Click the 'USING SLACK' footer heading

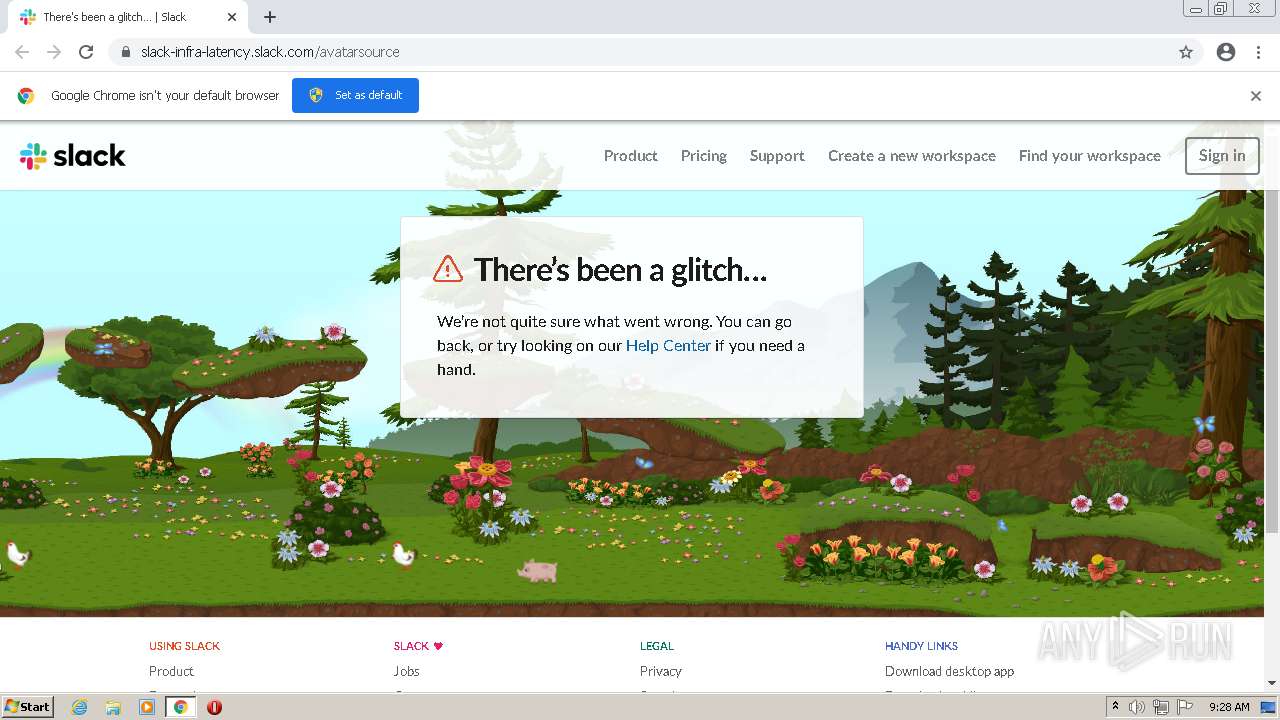184,646
